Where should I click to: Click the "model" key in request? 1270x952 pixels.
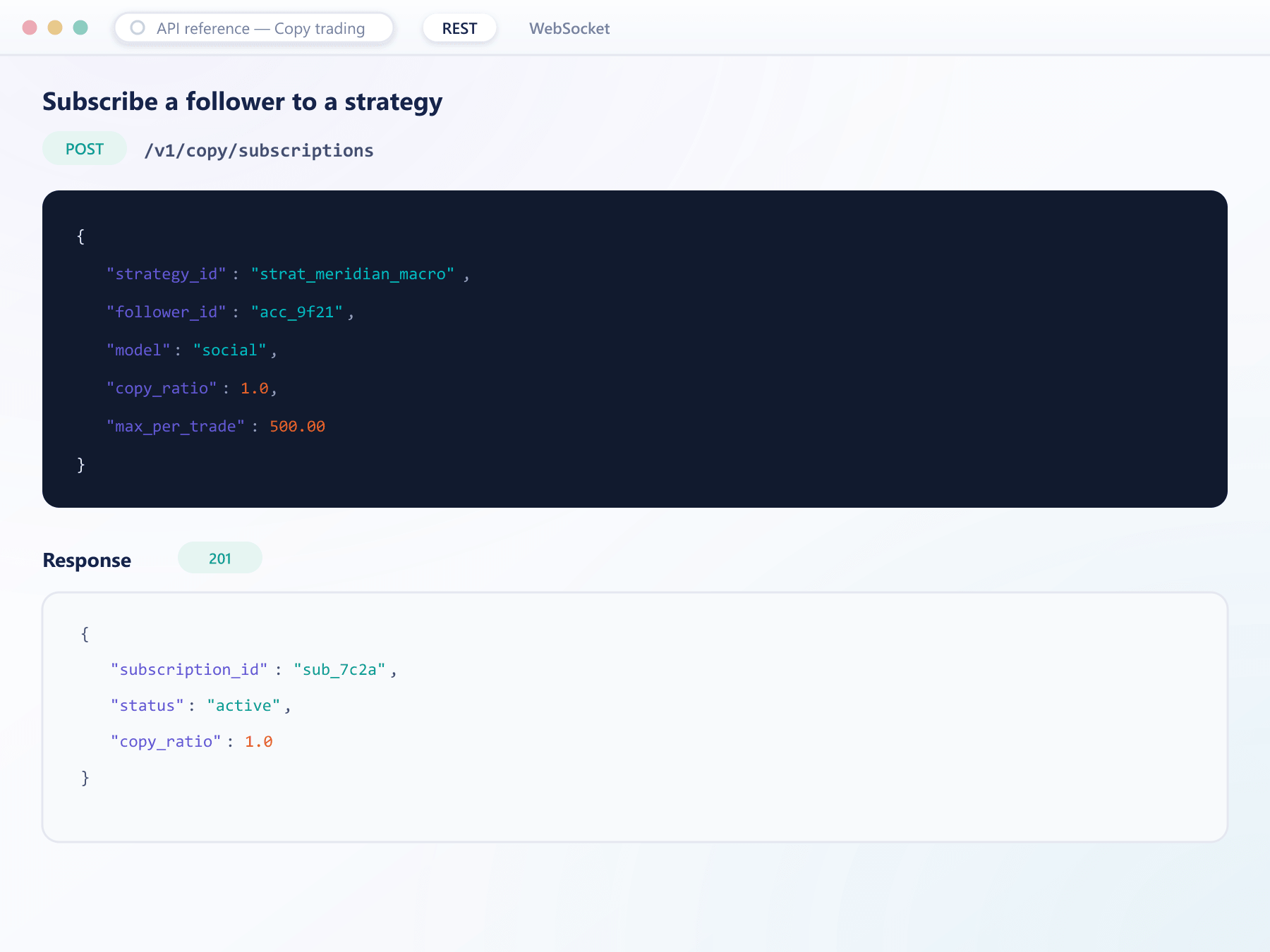(138, 350)
